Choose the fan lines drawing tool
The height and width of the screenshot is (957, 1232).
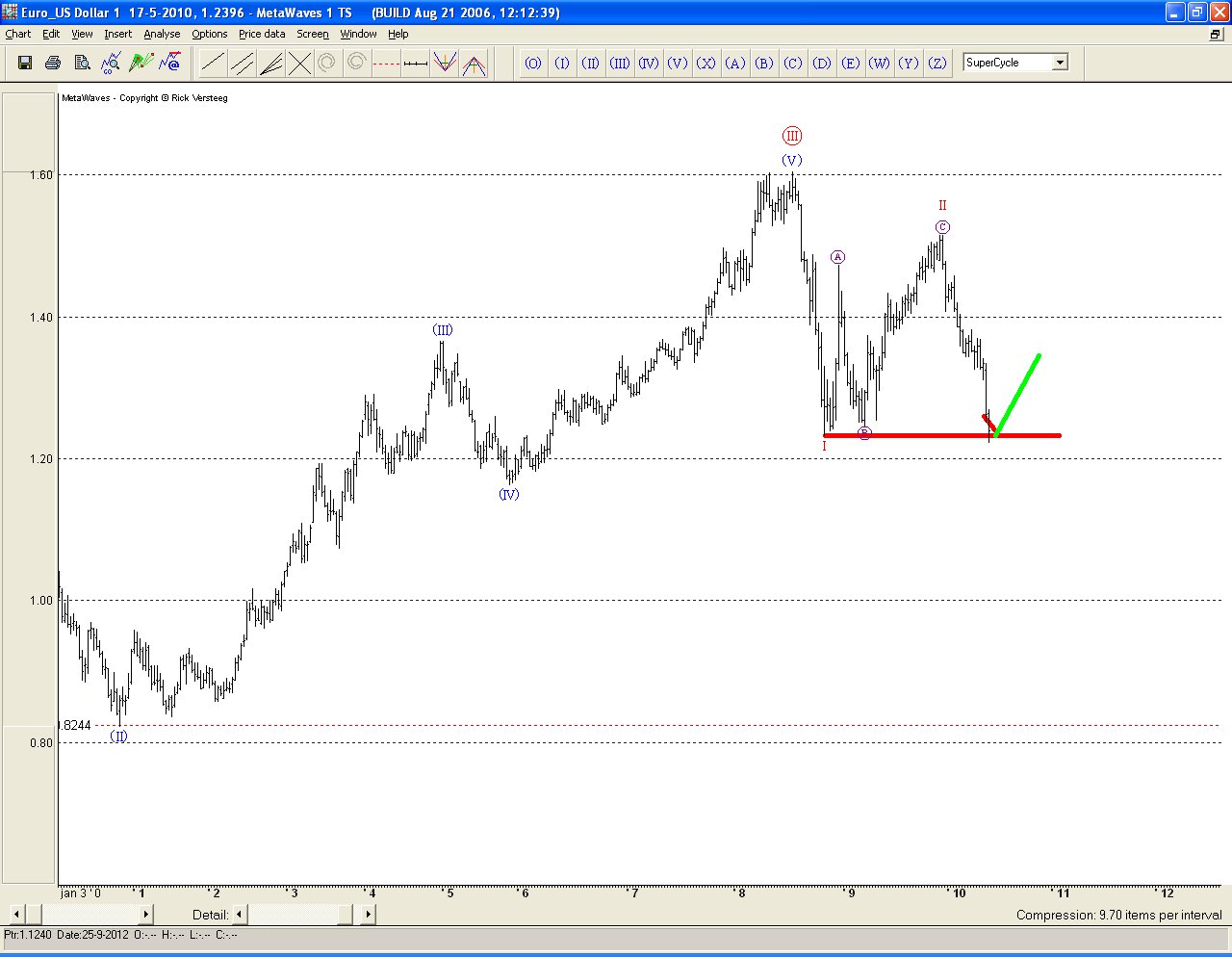coord(271,64)
